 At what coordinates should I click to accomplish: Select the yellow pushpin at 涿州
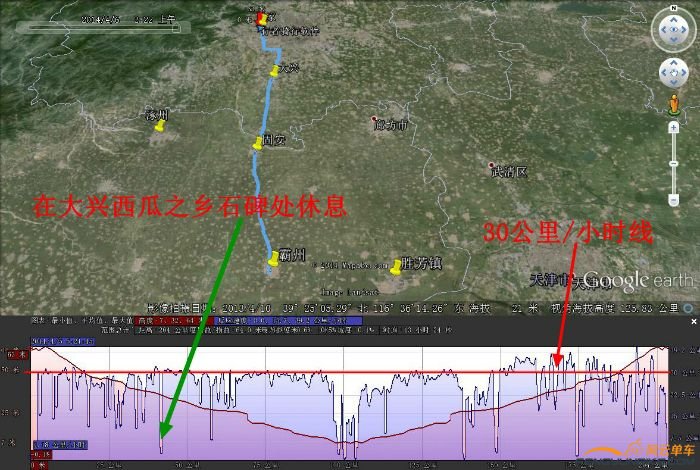coord(158,126)
